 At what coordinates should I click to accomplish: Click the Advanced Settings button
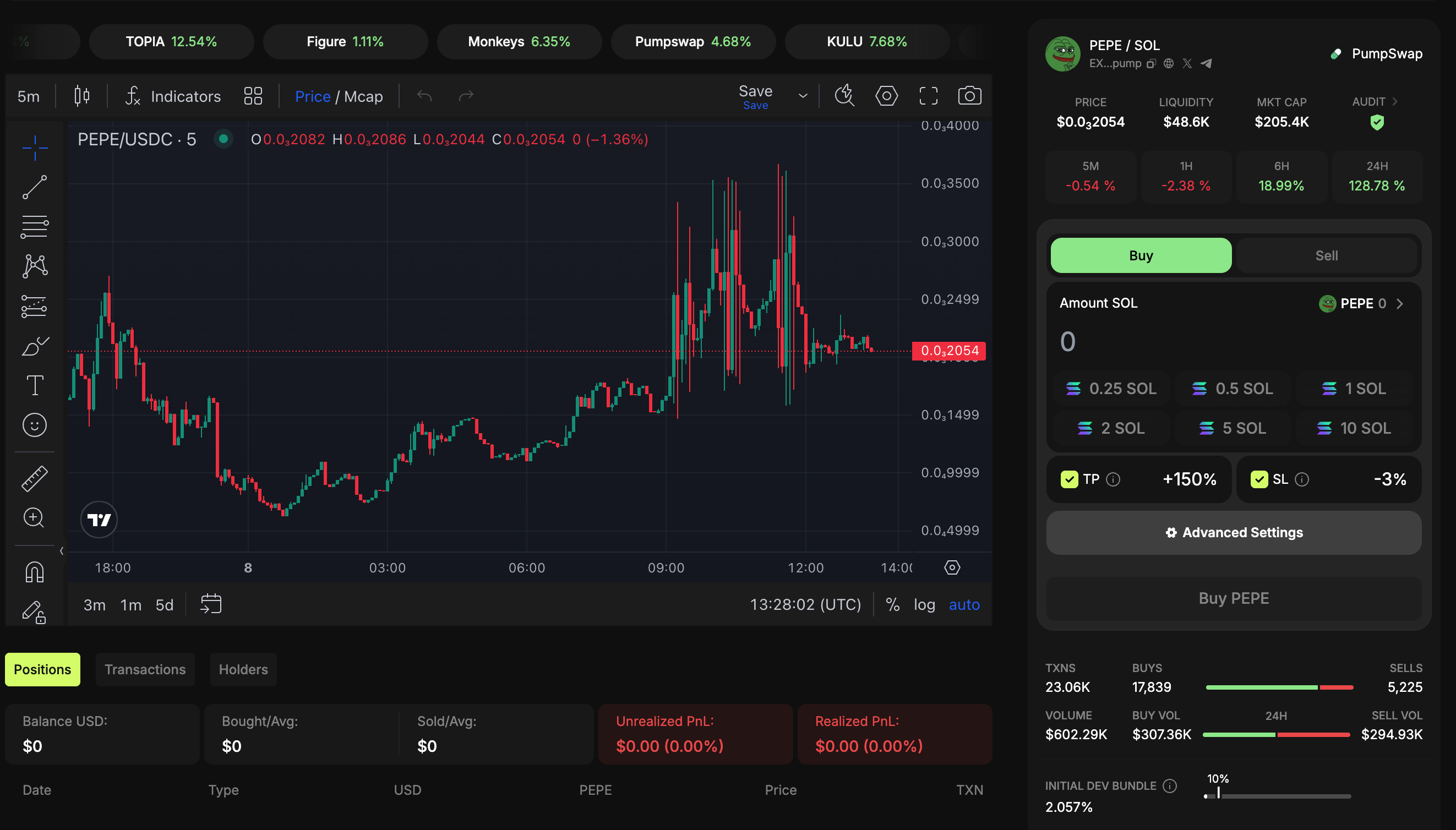1233,532
